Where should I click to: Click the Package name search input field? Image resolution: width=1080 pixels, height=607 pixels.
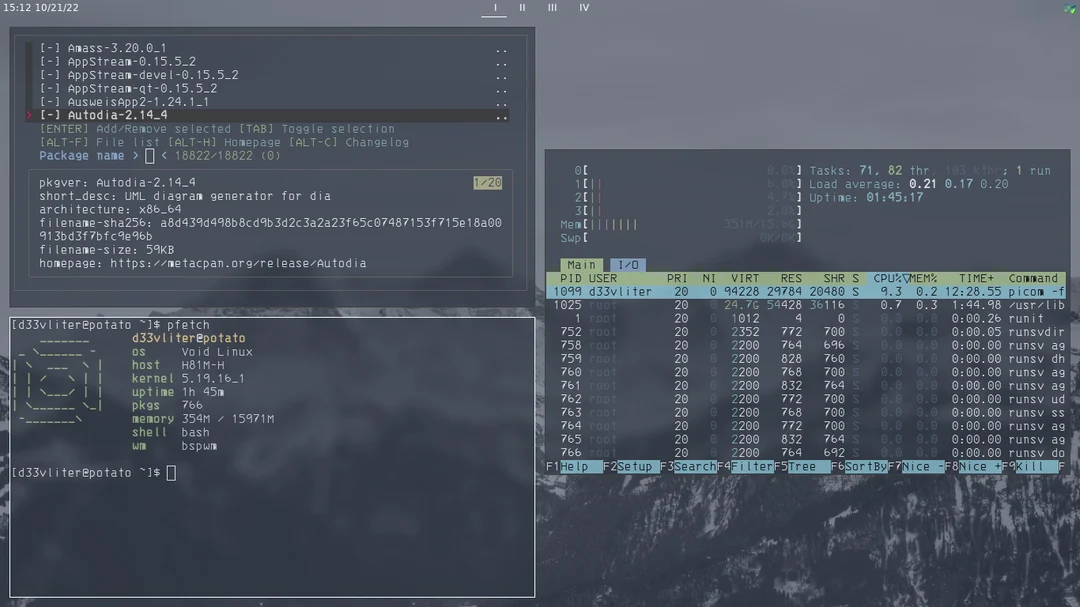[x=150, y=155]
